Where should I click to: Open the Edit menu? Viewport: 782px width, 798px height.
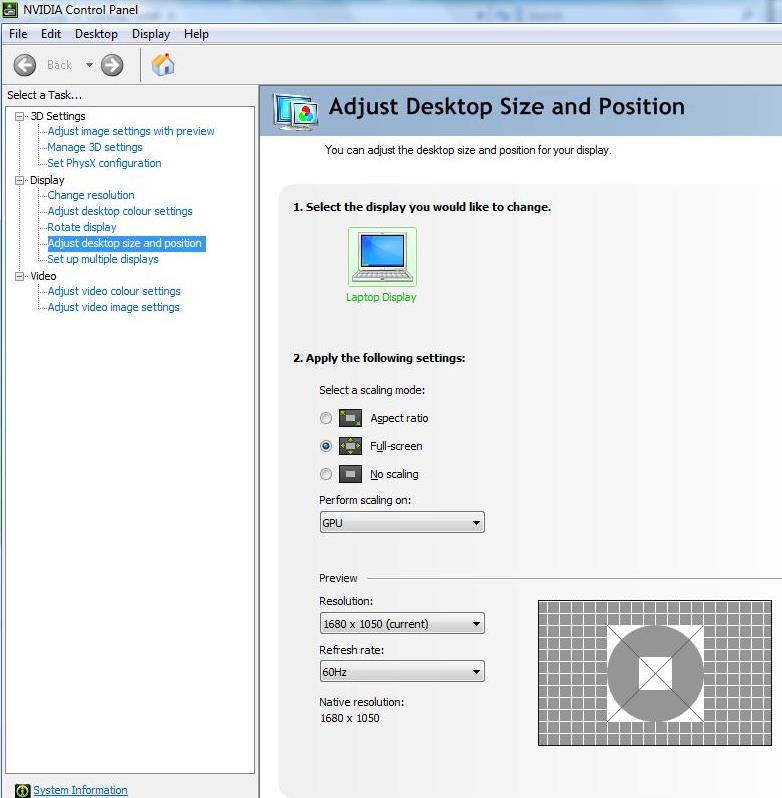(x=51, y=34)
